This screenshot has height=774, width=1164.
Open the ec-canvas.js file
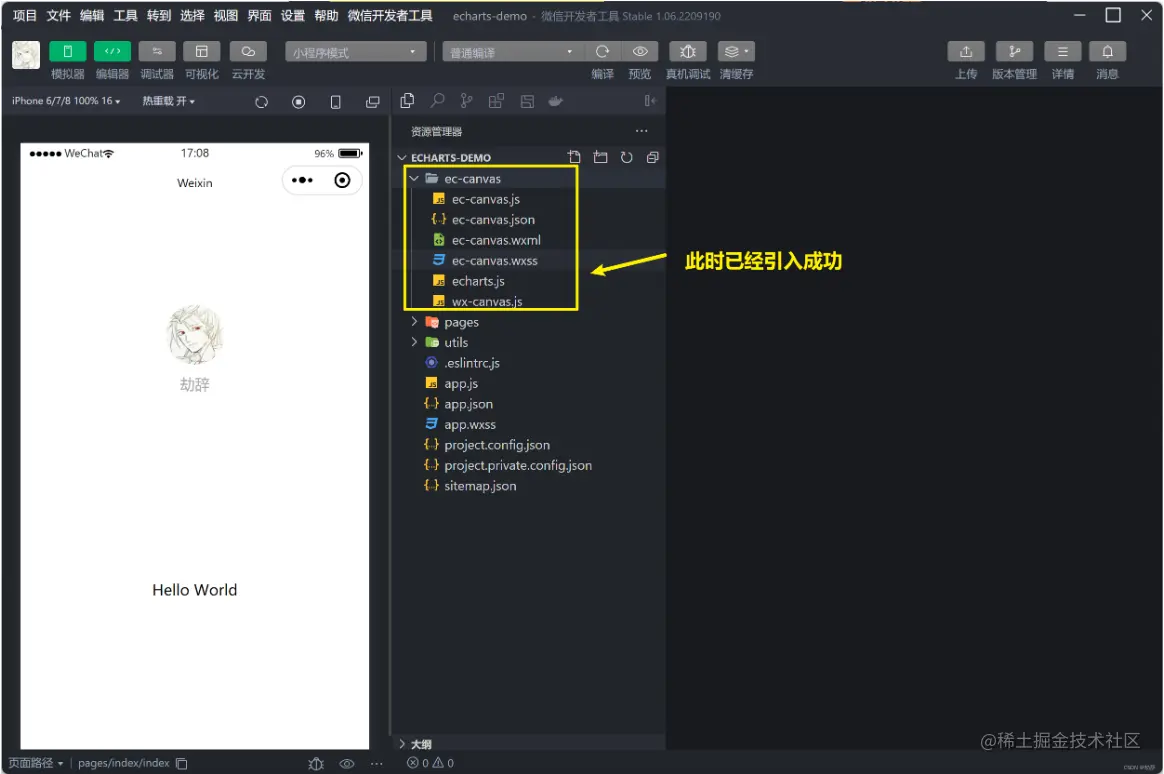tap(485, 199)
